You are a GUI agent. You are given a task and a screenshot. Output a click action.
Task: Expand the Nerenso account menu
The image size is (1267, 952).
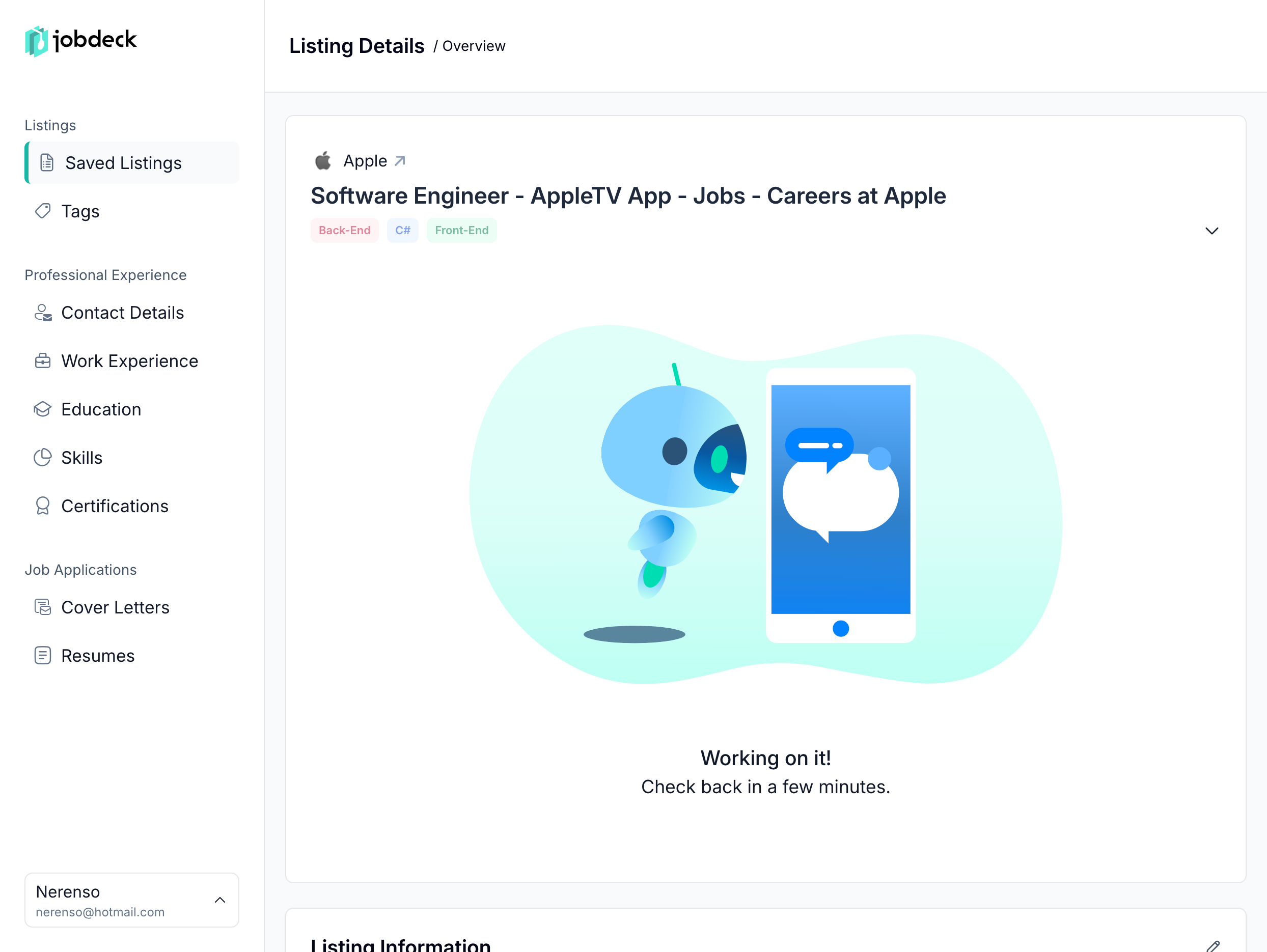click(x=132, y=901)
